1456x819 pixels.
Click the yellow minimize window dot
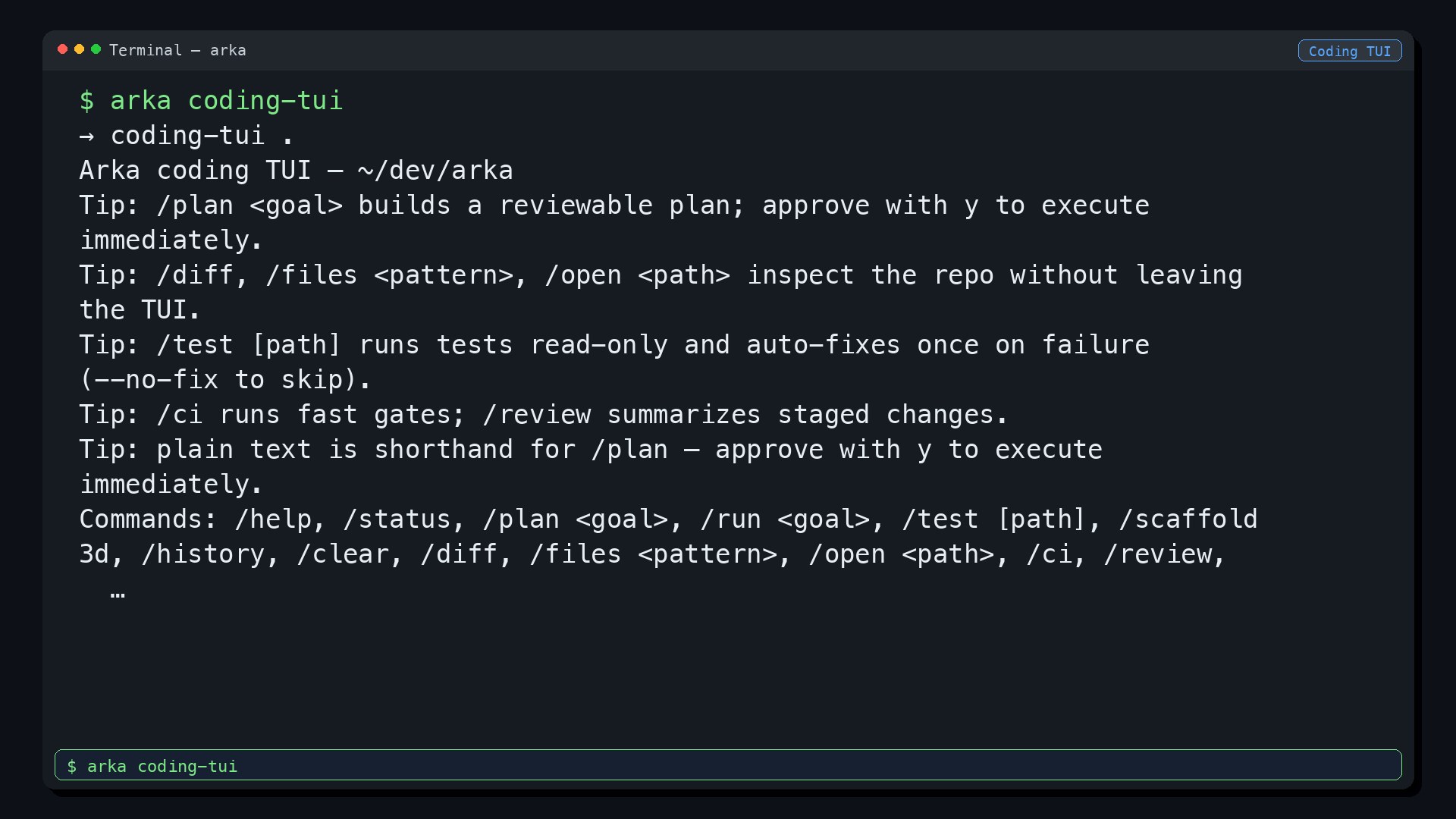(x=80, y=49)
